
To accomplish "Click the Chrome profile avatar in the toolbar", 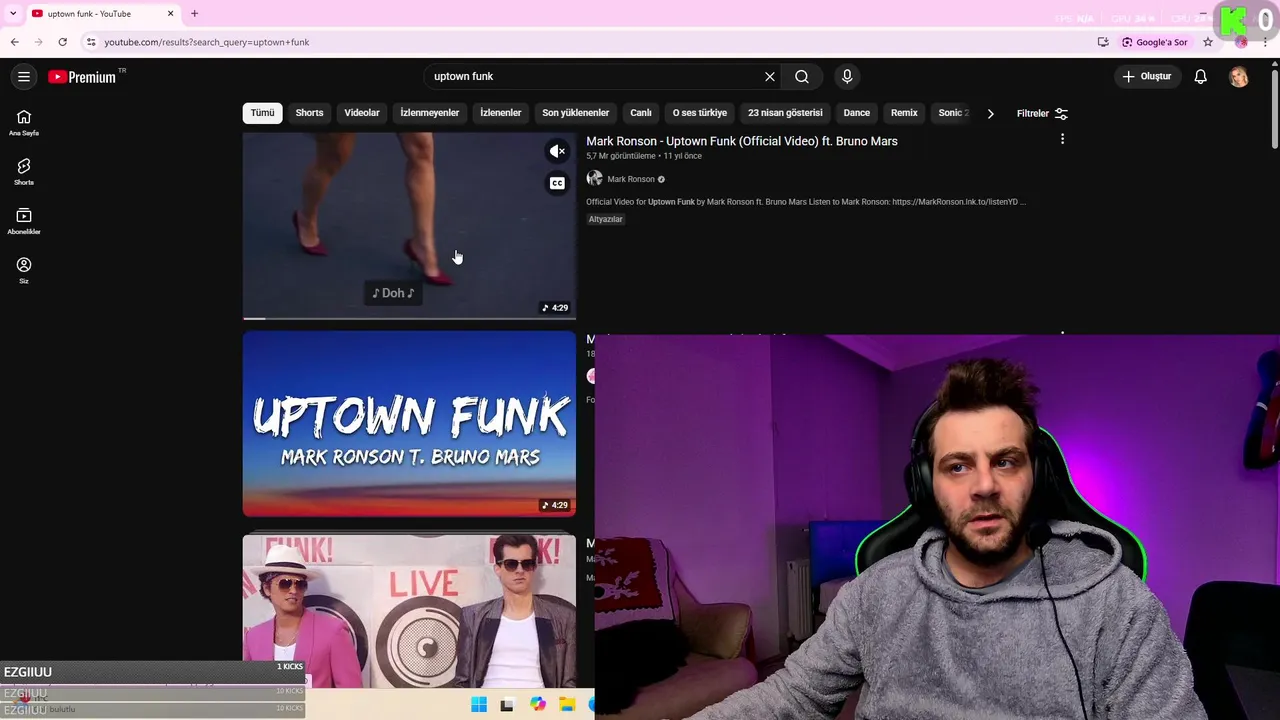I will [x=1241, y=42].
